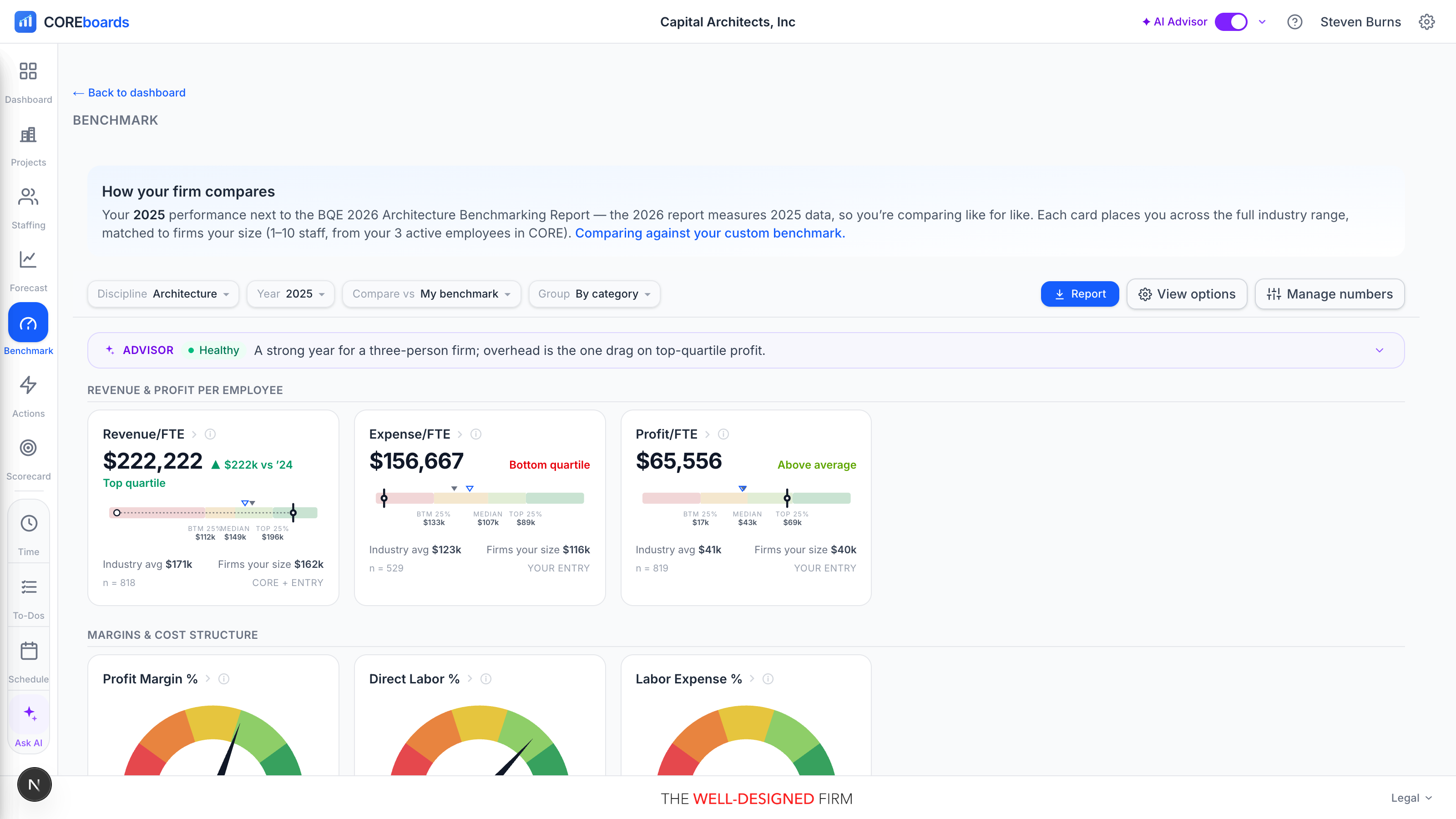This screenshot has height=819, width=1456.
Task: Open the Compare vs My benchmark dropdown
Action: (x=432, y=294)
